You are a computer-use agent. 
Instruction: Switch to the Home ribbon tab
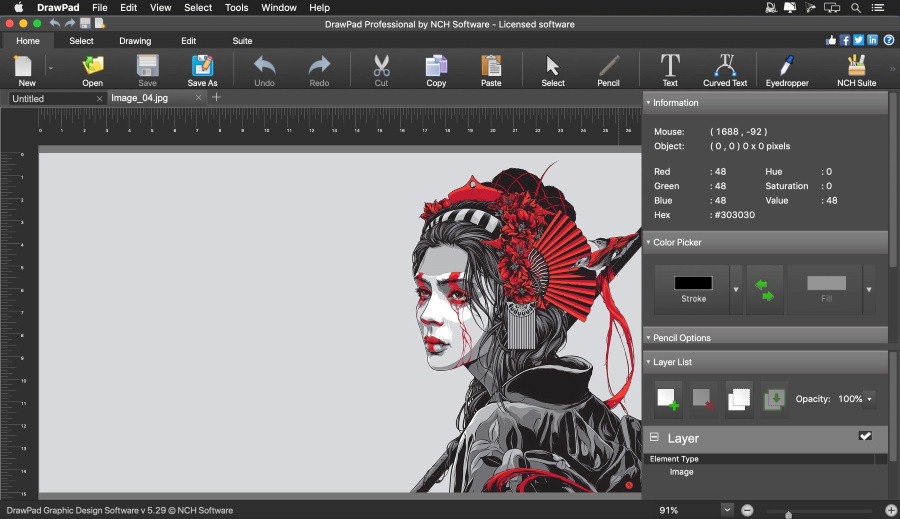click(x=28, y=41)
